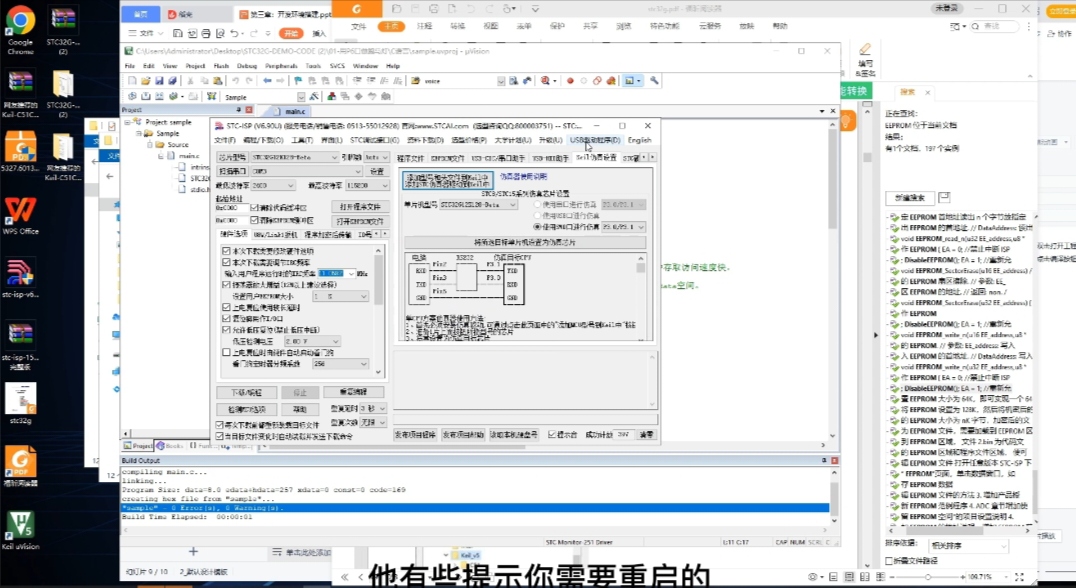Switch to EEPROM文件 tab in STC-ISP
Image resolution: width=1076 pixels, height=588 pixels.
coord(447,158)
